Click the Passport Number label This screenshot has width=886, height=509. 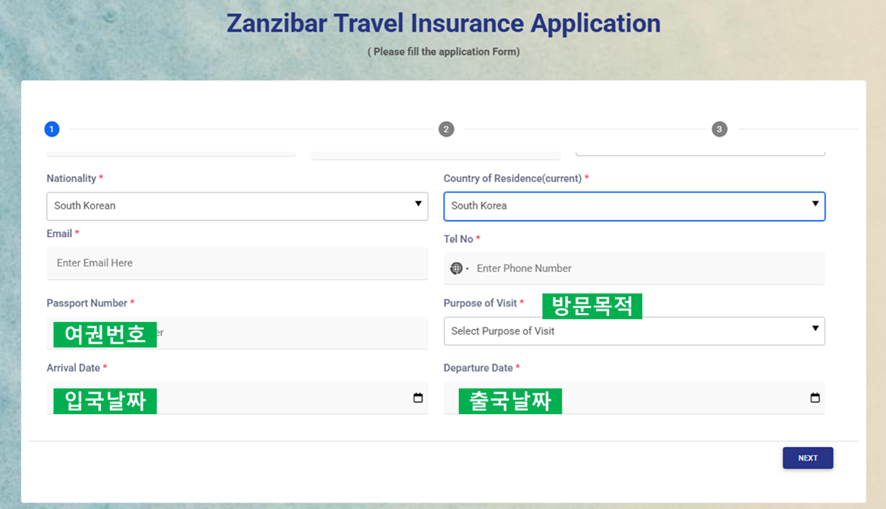pos(87,303)
